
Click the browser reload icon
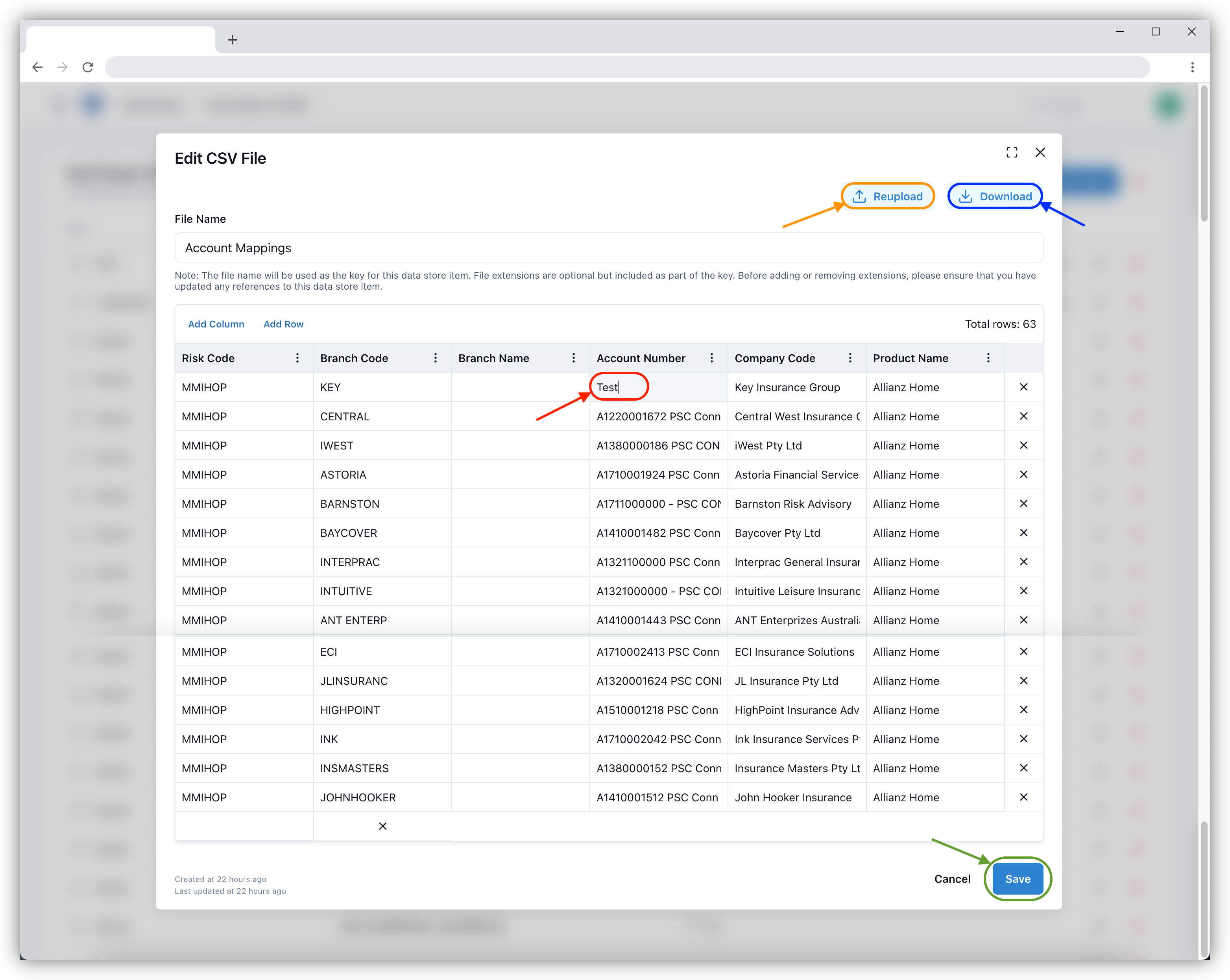(x=88, y=67)
